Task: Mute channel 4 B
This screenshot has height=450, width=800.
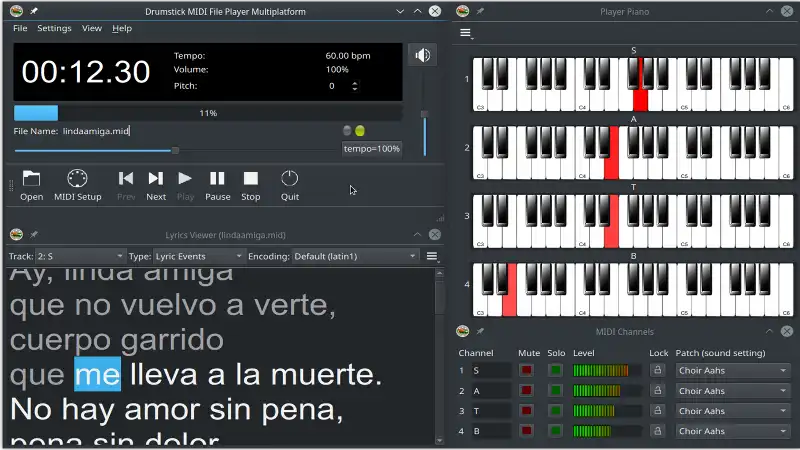Action: point(526,431)
